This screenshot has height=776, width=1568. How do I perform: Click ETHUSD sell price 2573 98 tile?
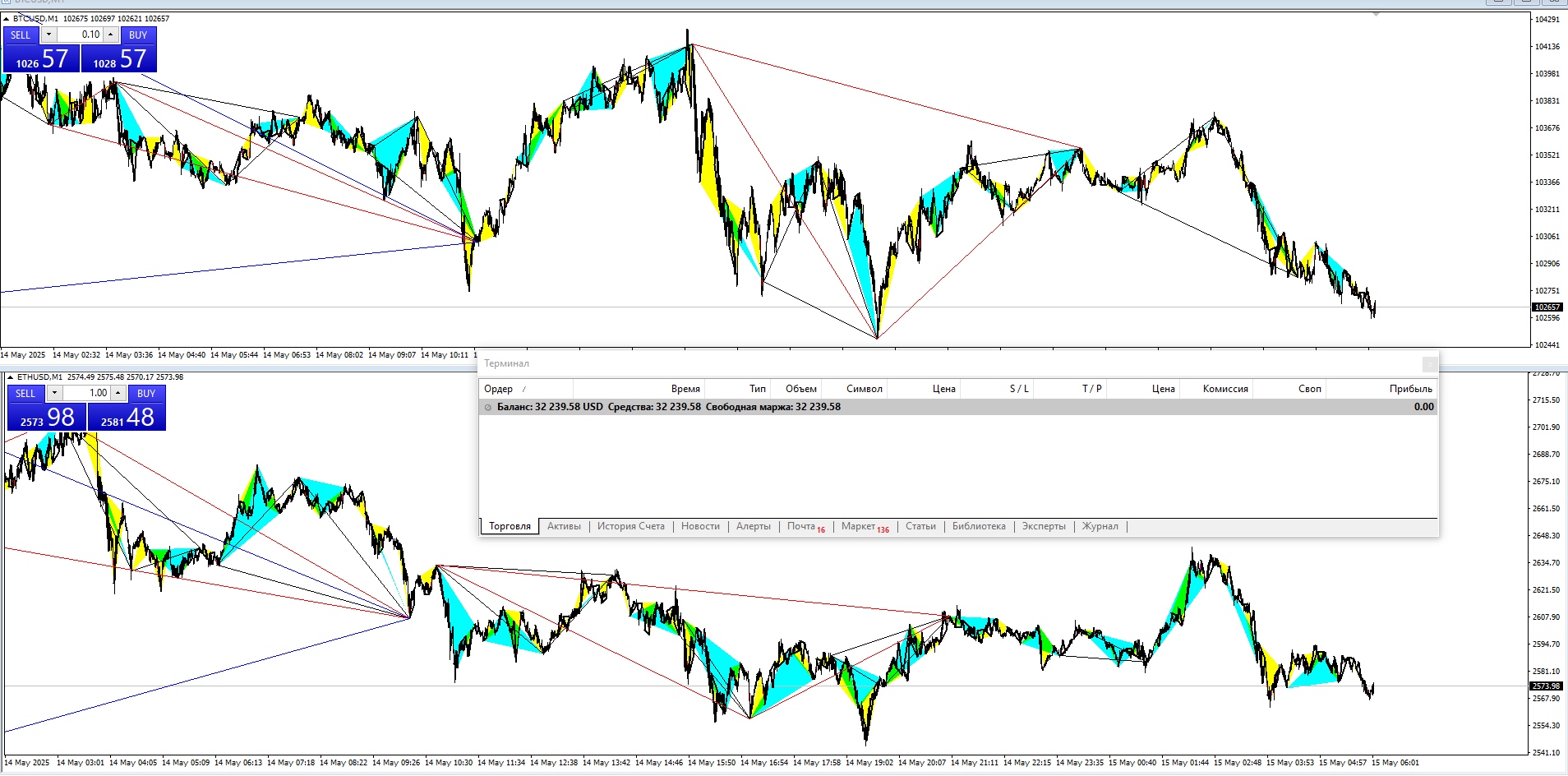coord(47,417)
